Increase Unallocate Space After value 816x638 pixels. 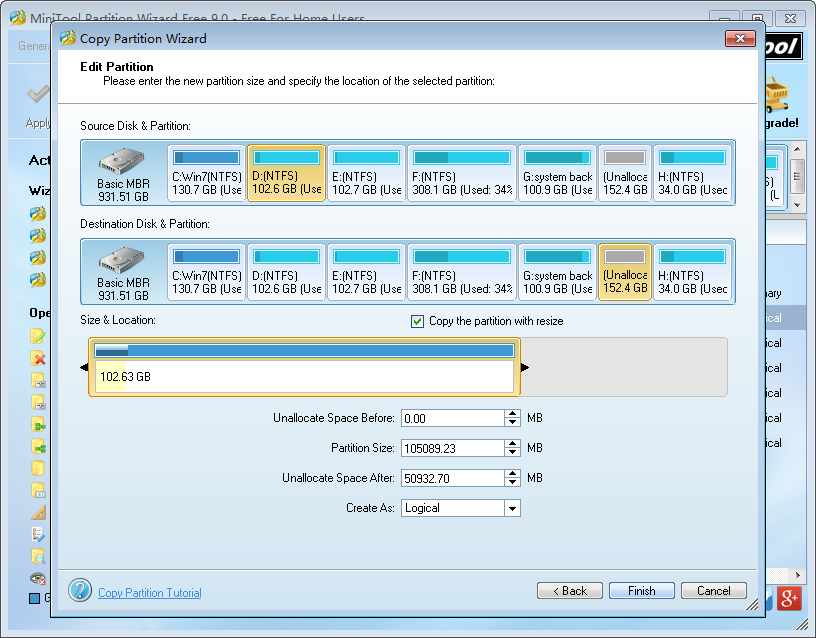coord(513,474)
